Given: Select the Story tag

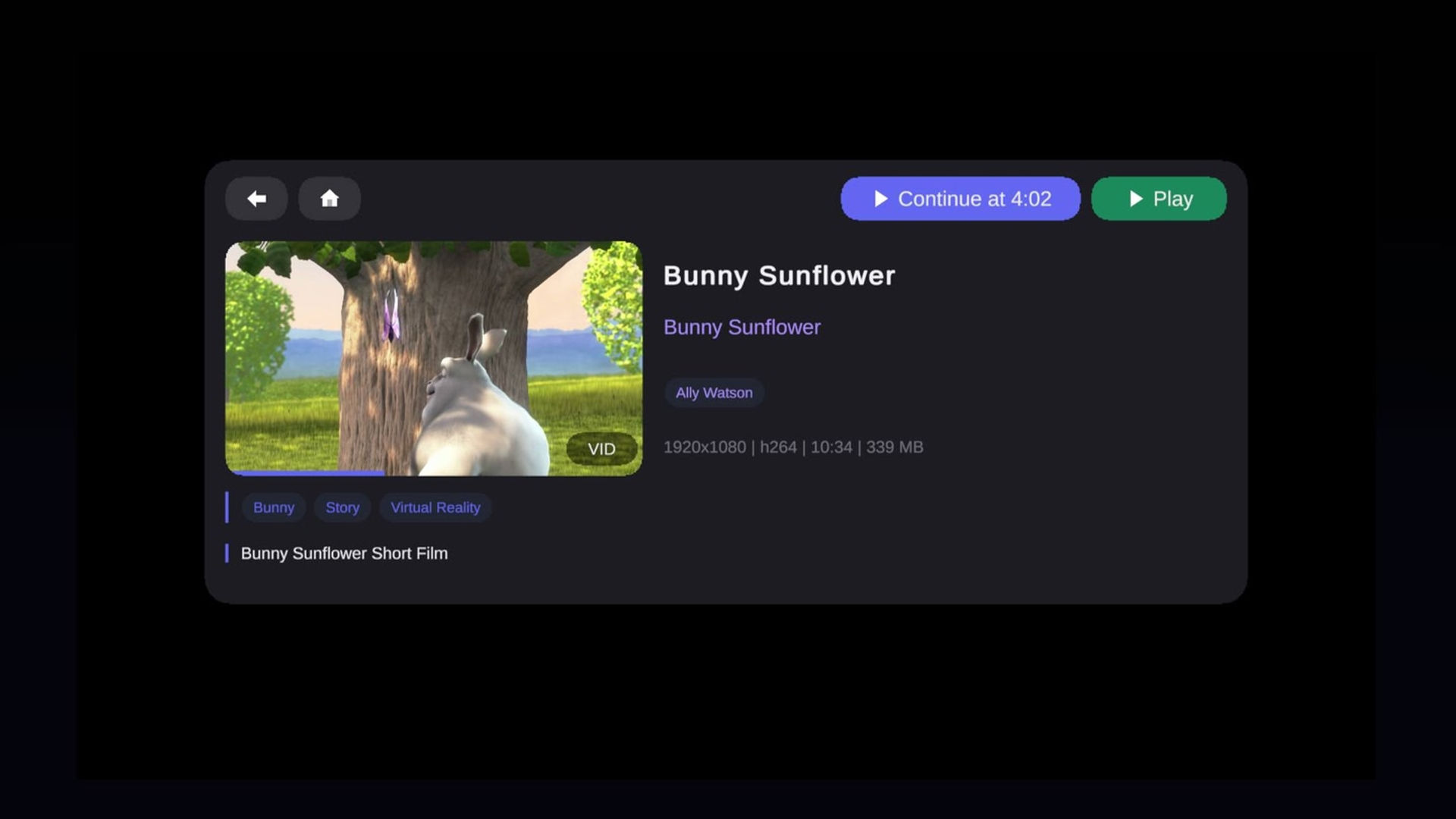Looking at the screenshot, I should click(x=343, y=507).
